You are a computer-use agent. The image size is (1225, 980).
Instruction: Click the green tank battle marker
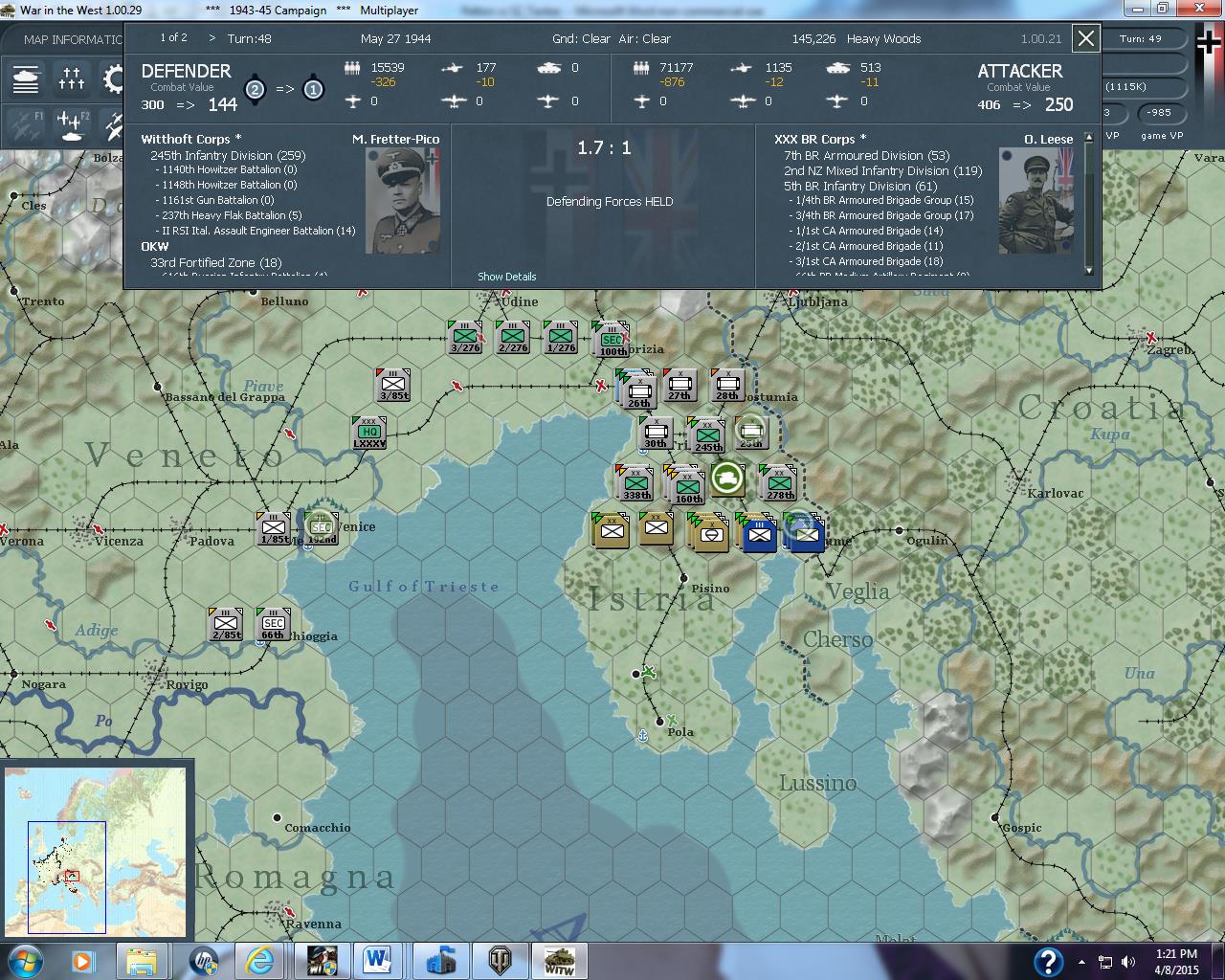click(728, 479)
